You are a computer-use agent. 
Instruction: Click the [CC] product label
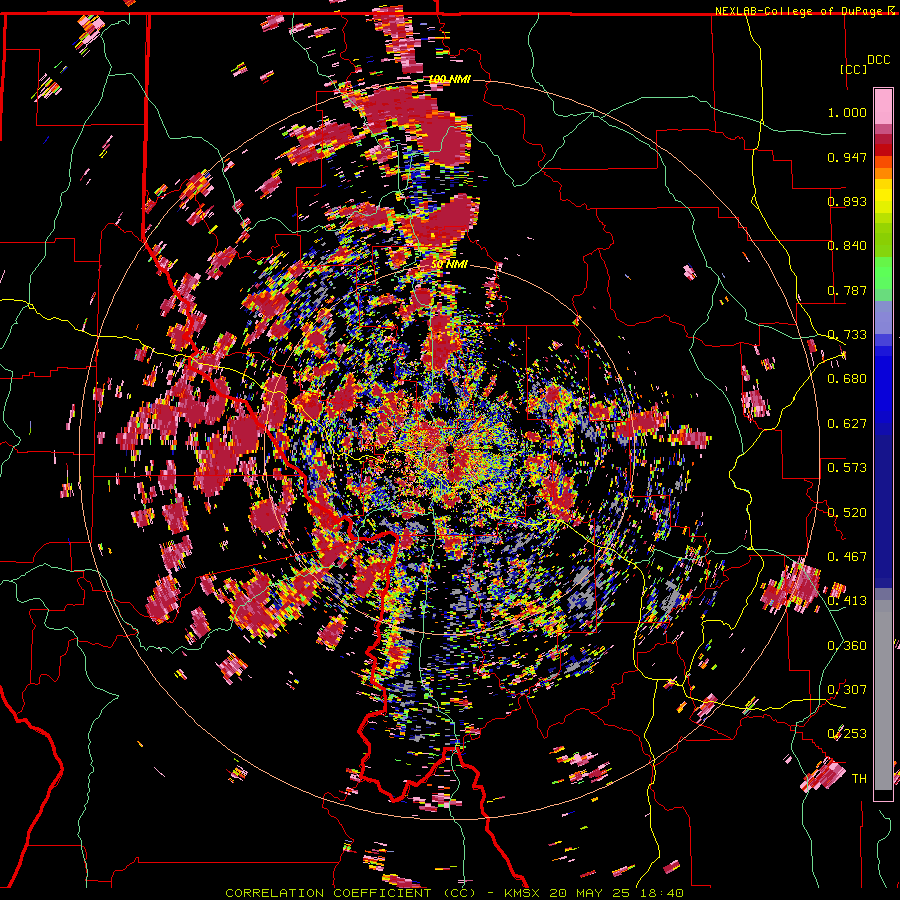(x=853, y=69)
